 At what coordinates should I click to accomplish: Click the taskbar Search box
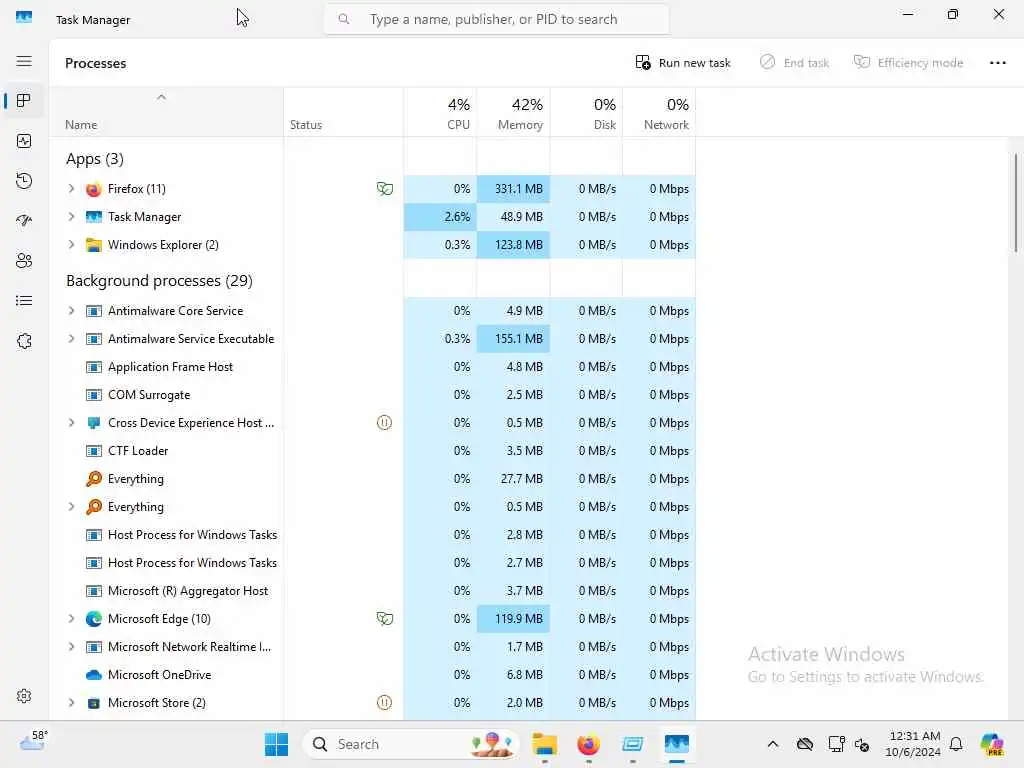click(411, 744)
